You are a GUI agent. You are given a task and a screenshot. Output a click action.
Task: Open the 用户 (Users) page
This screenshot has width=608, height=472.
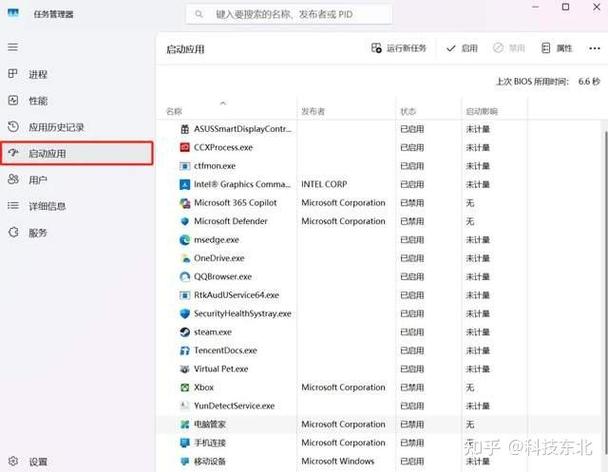coord(38,180)
